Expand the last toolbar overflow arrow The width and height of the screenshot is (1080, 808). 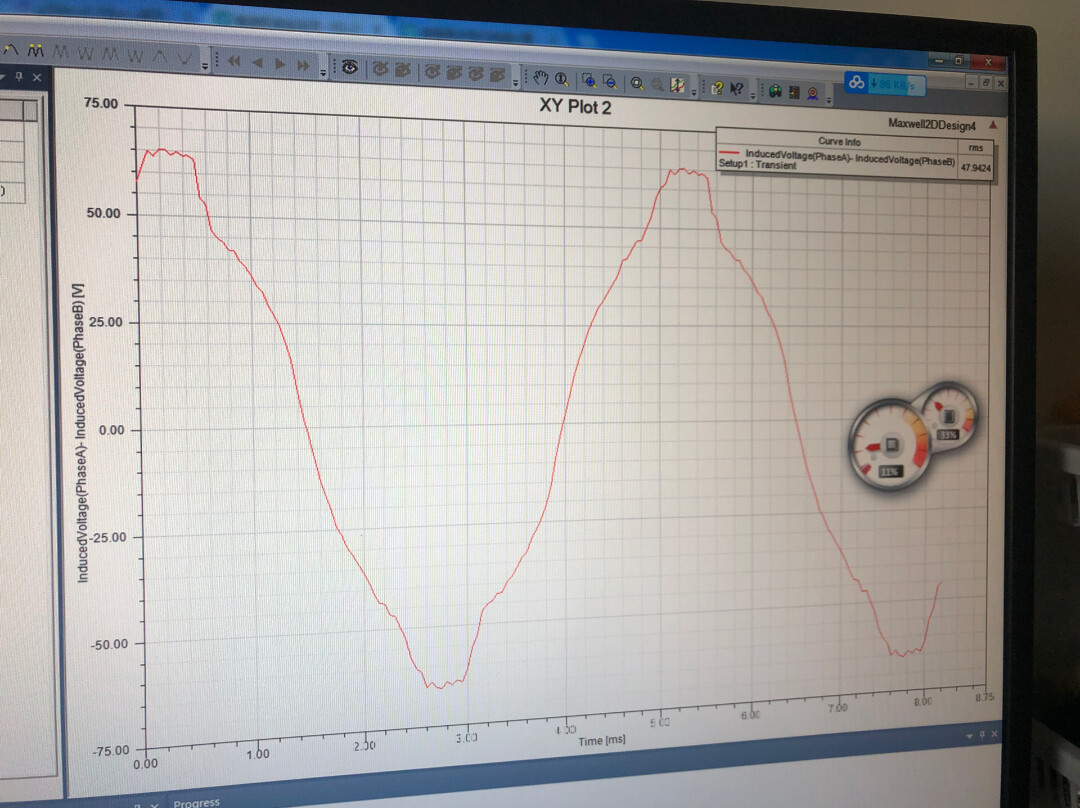[829, 100]
